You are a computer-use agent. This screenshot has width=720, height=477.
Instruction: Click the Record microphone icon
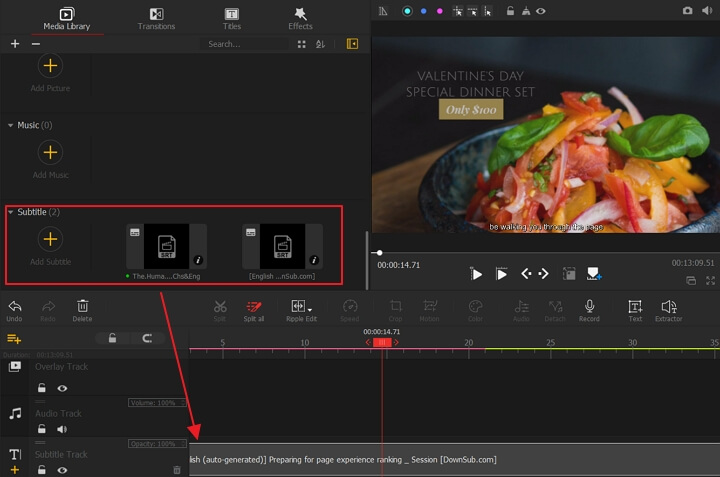589,306
